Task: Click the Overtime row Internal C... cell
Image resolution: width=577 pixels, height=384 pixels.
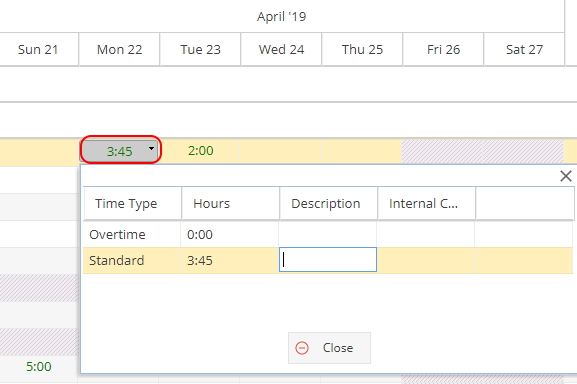Action: 426,234
